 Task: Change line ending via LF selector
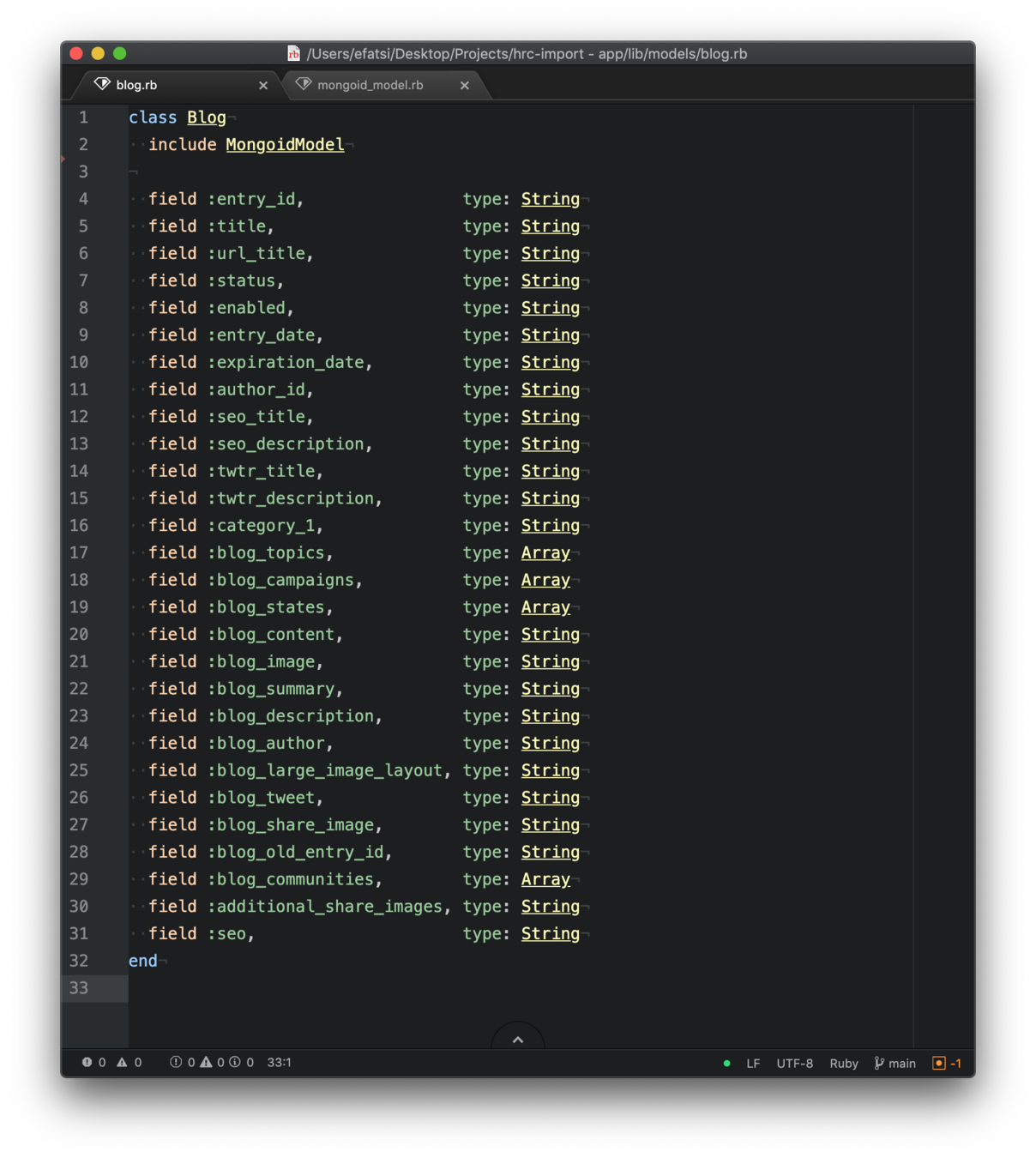[753, 1063]
